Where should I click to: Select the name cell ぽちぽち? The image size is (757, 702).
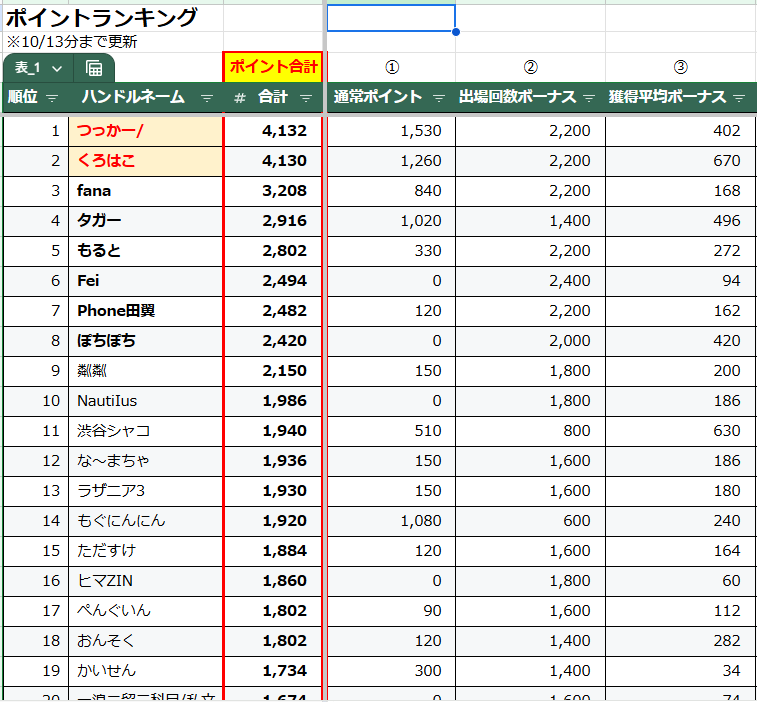(146, 341)
